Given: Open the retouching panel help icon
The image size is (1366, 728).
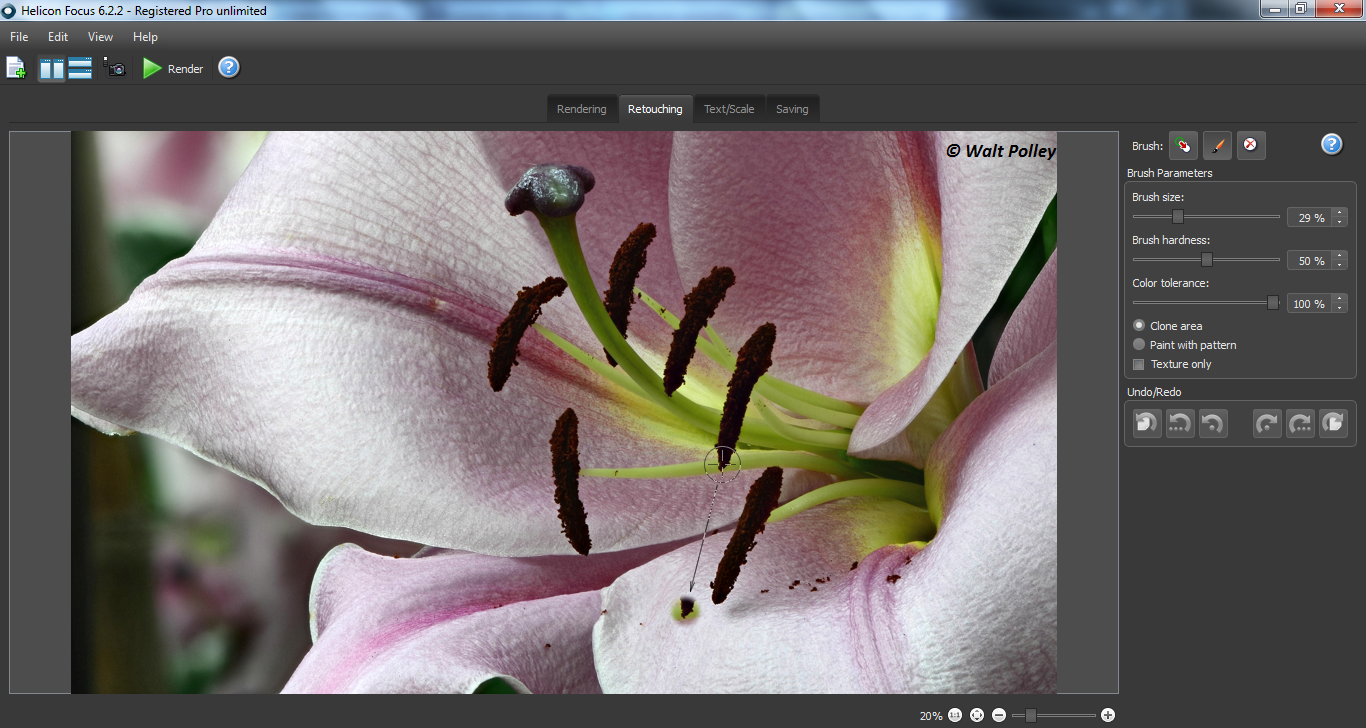Looking at the screenshot, I should click(1331, 144).
